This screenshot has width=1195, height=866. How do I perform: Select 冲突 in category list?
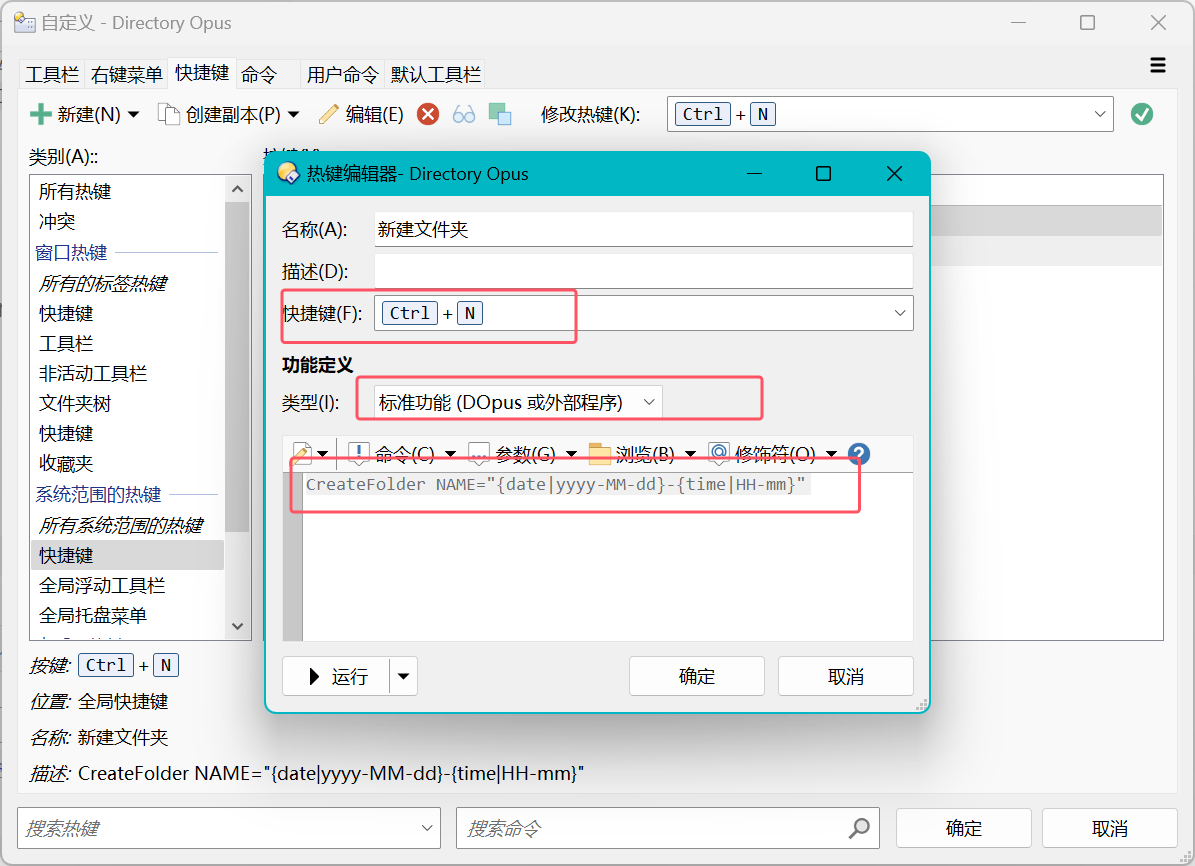tap(57, 222)
